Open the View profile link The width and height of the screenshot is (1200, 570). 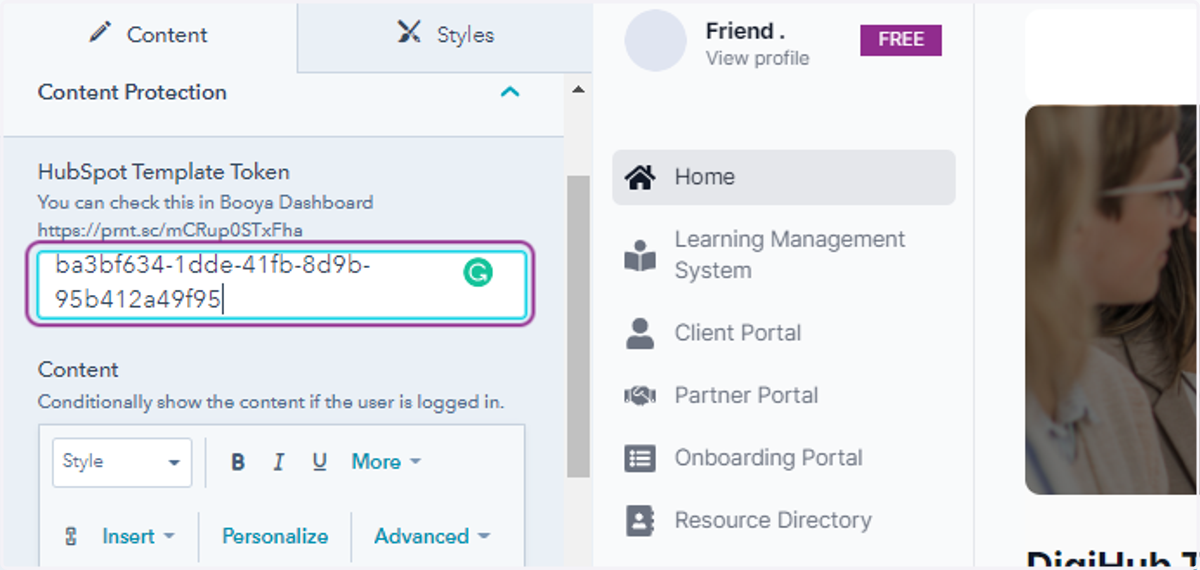tap(757, 58)
